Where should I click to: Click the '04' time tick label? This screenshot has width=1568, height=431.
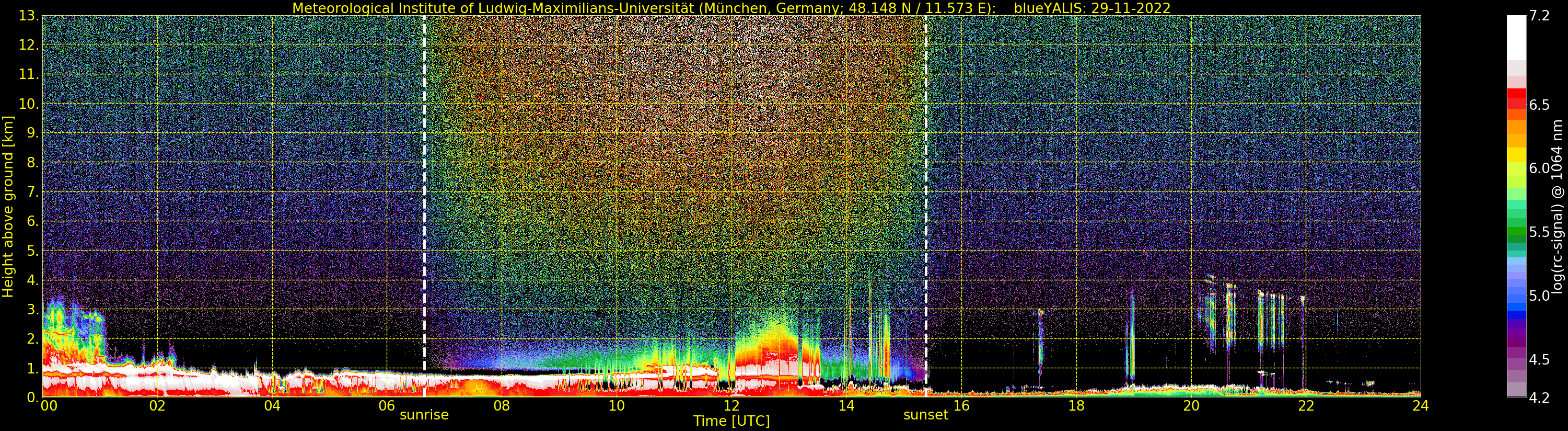(x=272, y=406)
